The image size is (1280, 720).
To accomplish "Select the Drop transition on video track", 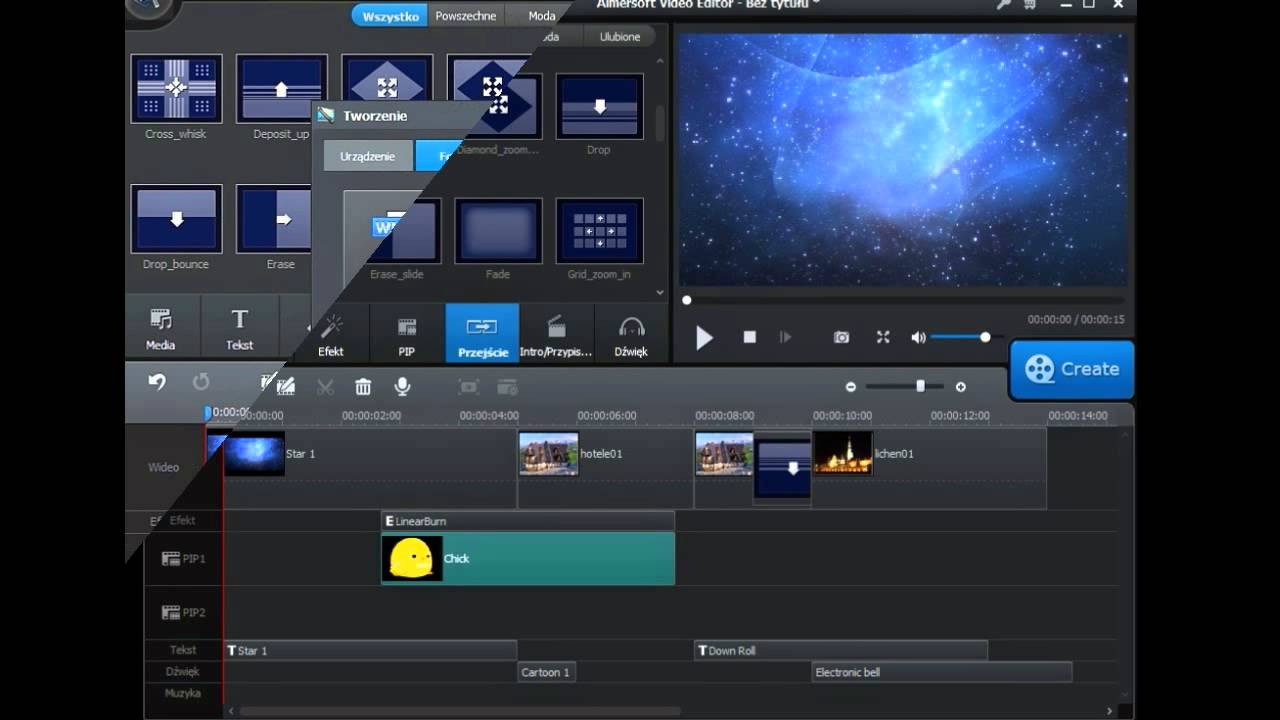I will [x=782, y=468].
